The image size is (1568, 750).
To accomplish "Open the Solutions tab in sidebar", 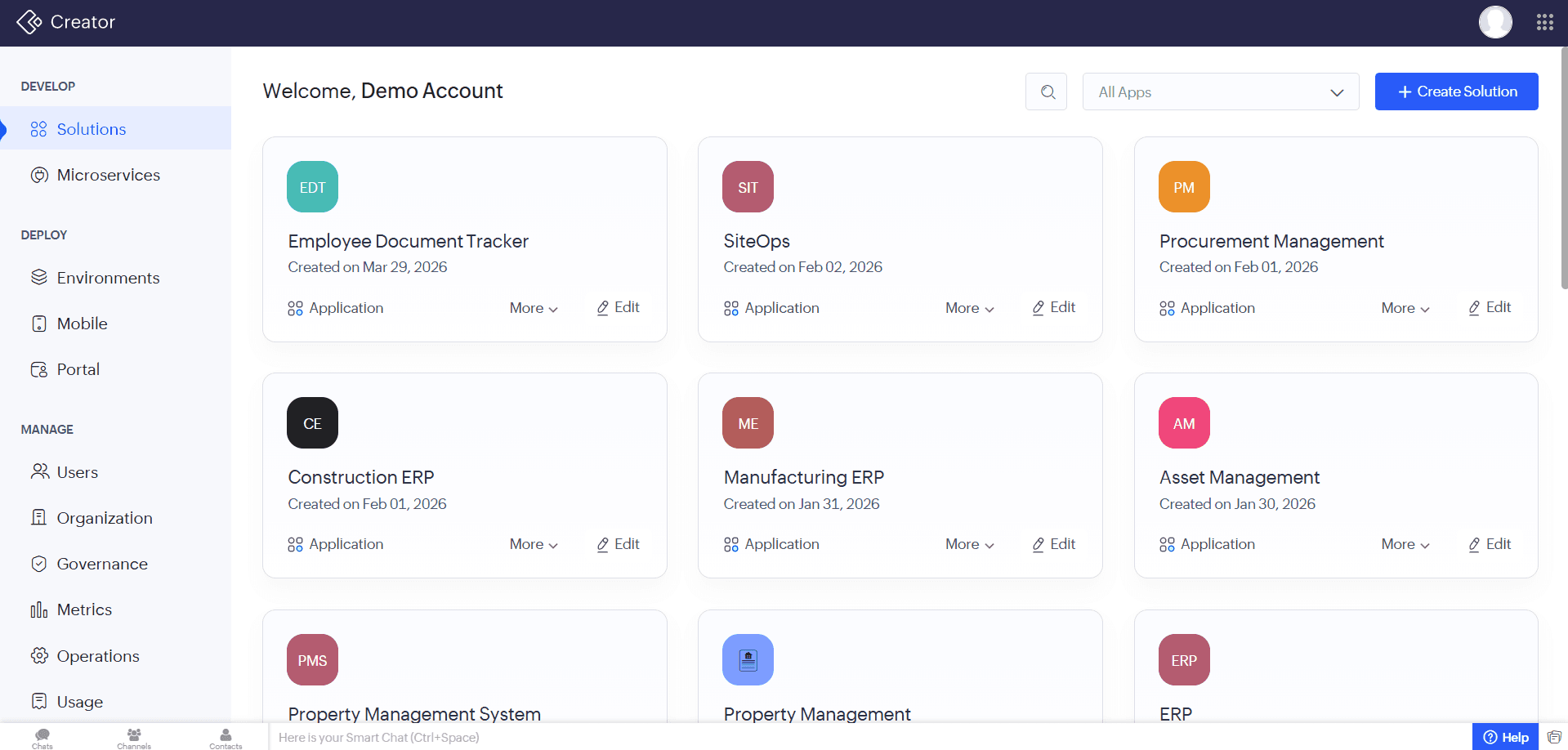I will pyautogui.click(x=92, y=129).
